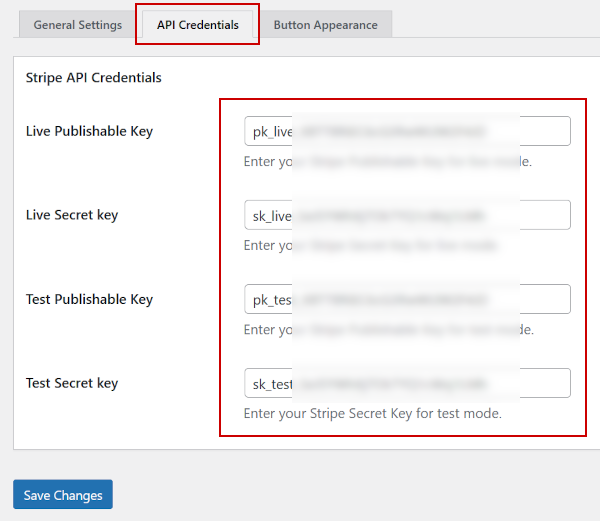Click the Stripe API Credentials heading
This screenshot has height=521, width=600.
pyautogui.click(x=93, y=77)
